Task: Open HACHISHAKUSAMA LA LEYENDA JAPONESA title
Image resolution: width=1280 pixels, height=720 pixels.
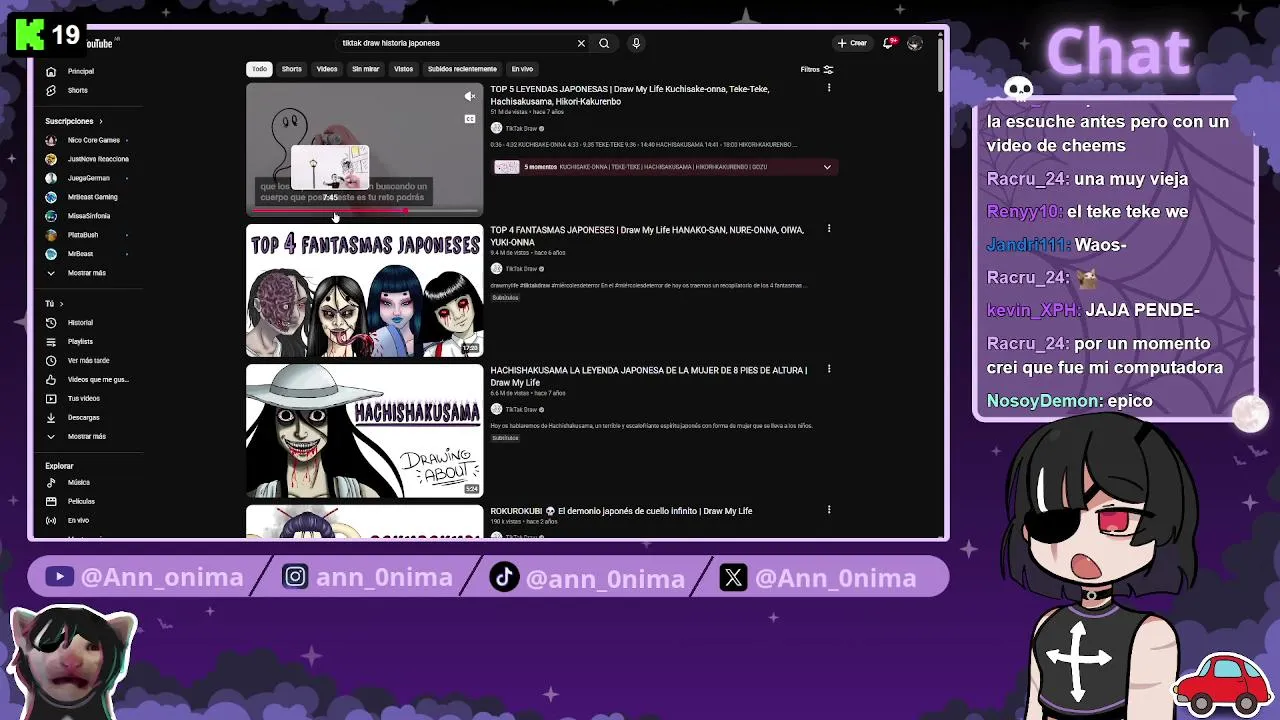Action: [x=648, y=376]
